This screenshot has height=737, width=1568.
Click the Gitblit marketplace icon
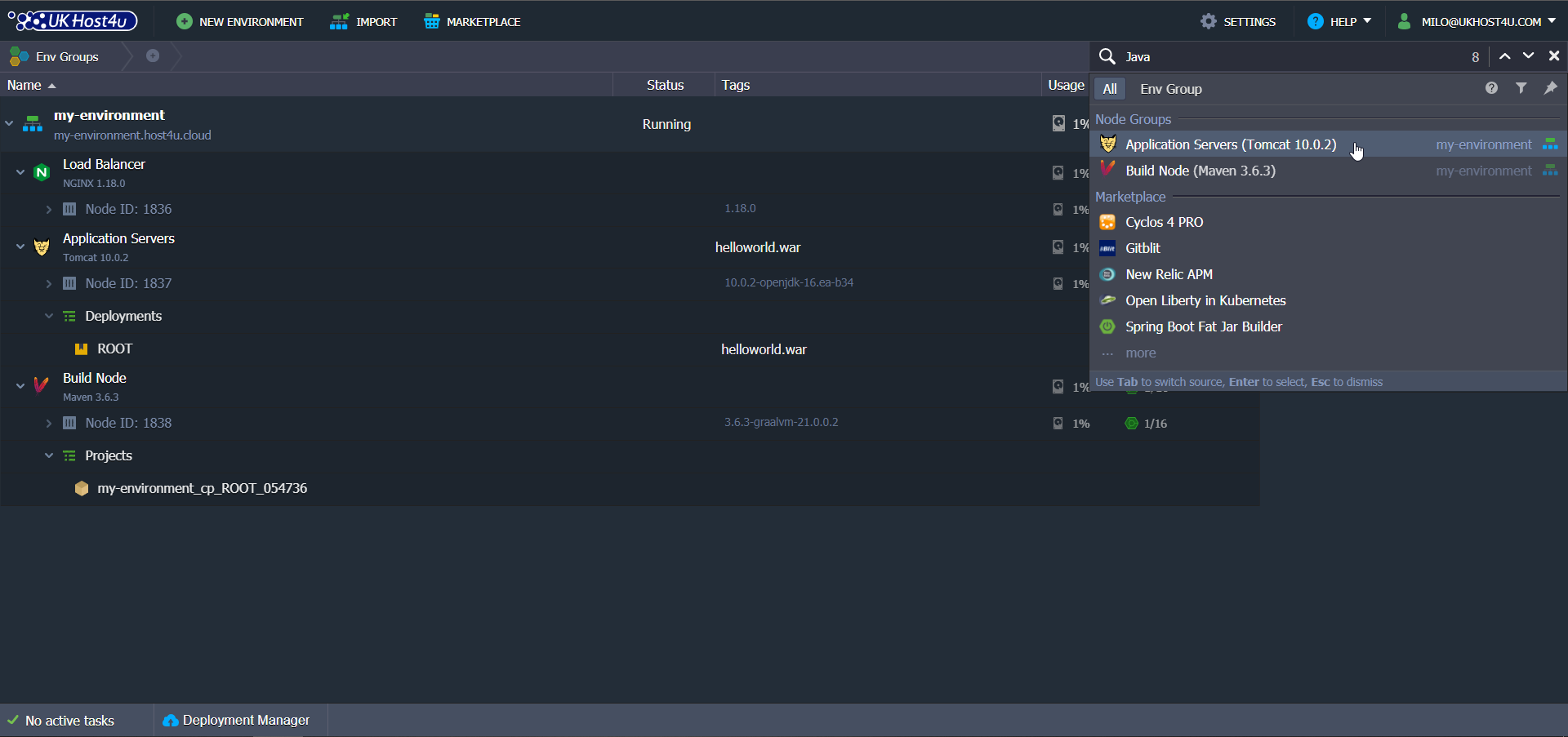[x=1107, y=248]
